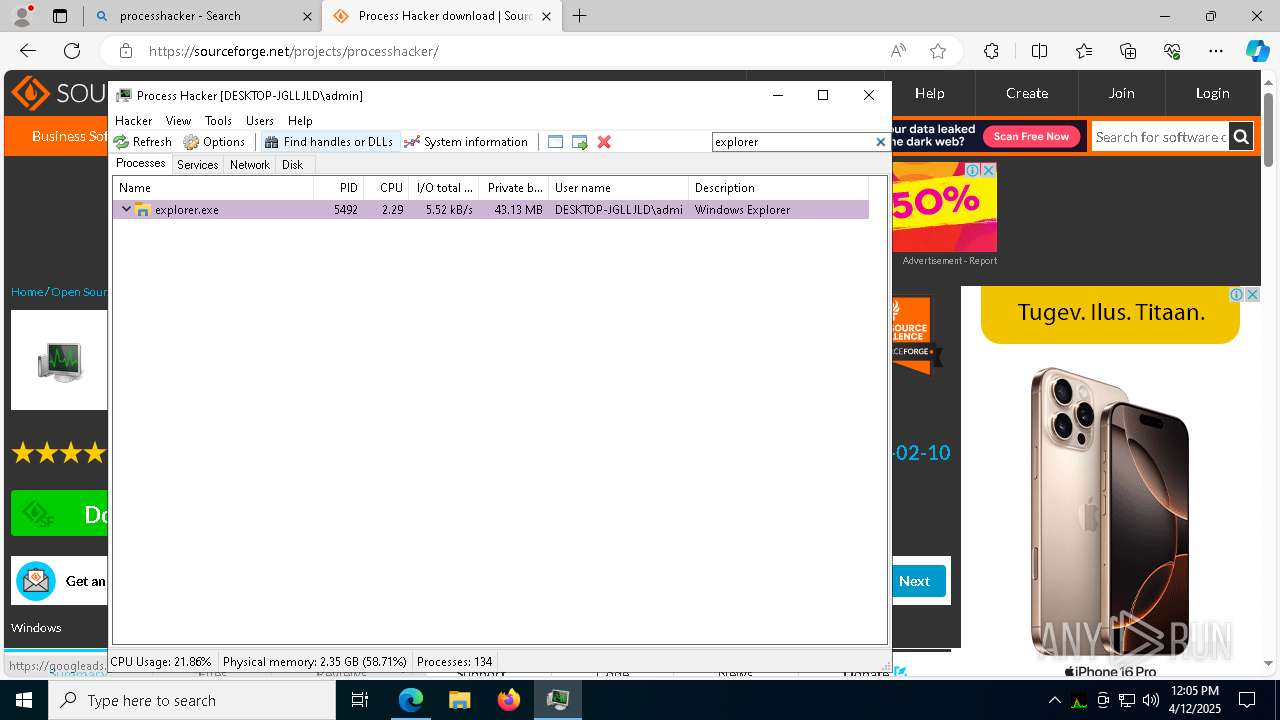
Task: Open the Copilot icon in Edge
Action: coord(1257,51)
